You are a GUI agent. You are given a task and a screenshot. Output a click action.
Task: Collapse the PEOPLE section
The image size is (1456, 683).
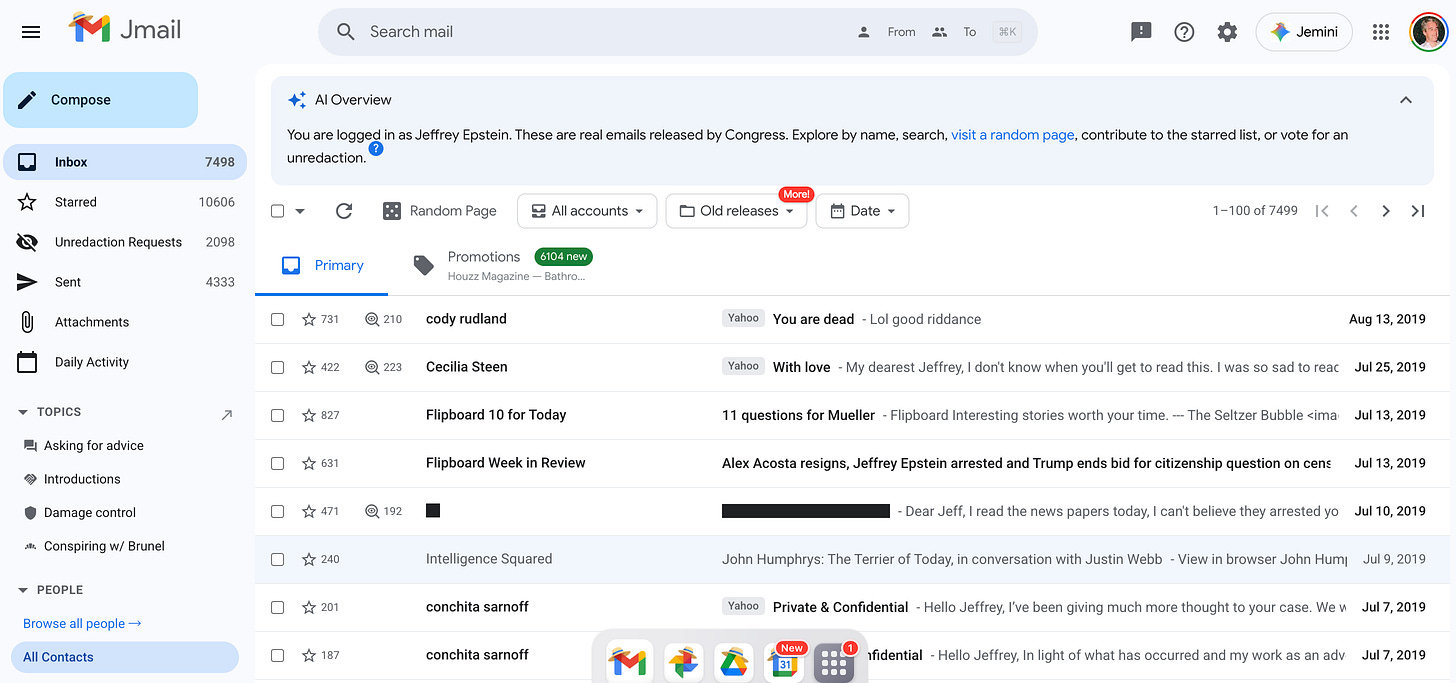[x=24, y=590]
